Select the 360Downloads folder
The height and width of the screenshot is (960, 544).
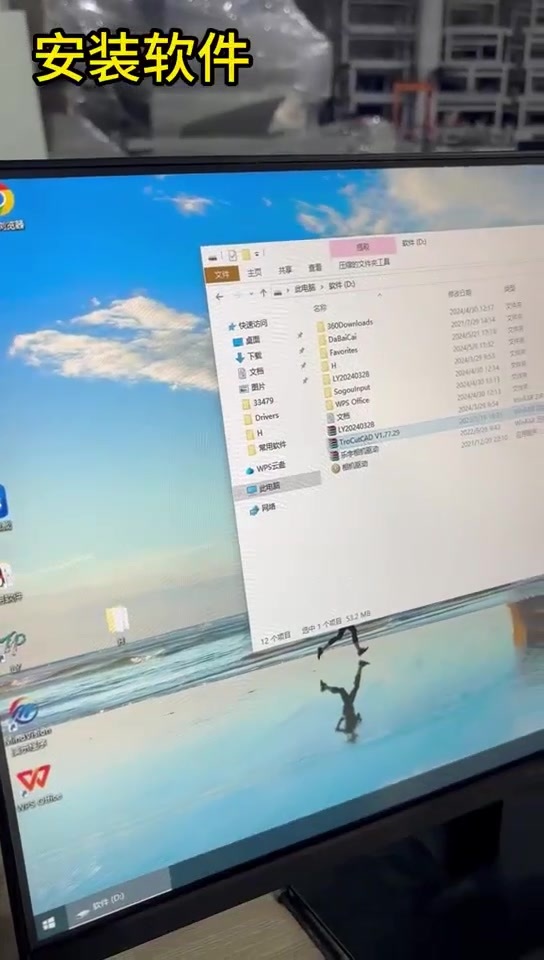(x=345, y=323)
